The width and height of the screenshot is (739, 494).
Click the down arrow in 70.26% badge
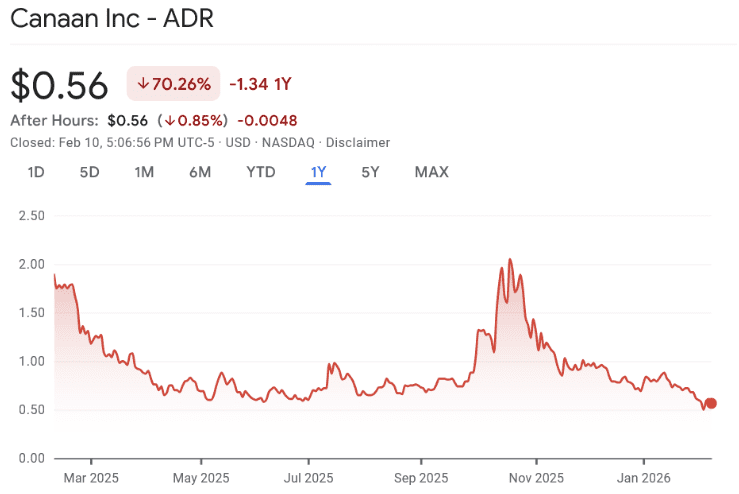(143, 85)
